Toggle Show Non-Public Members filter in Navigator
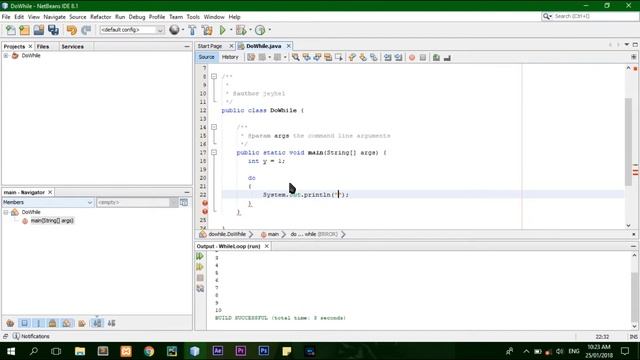Screen dimensions: 640x360 [52, 323]
